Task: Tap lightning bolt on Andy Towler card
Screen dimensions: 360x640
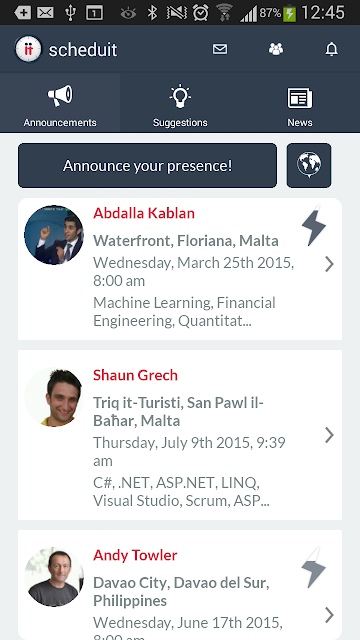Action: pos(313,567)
